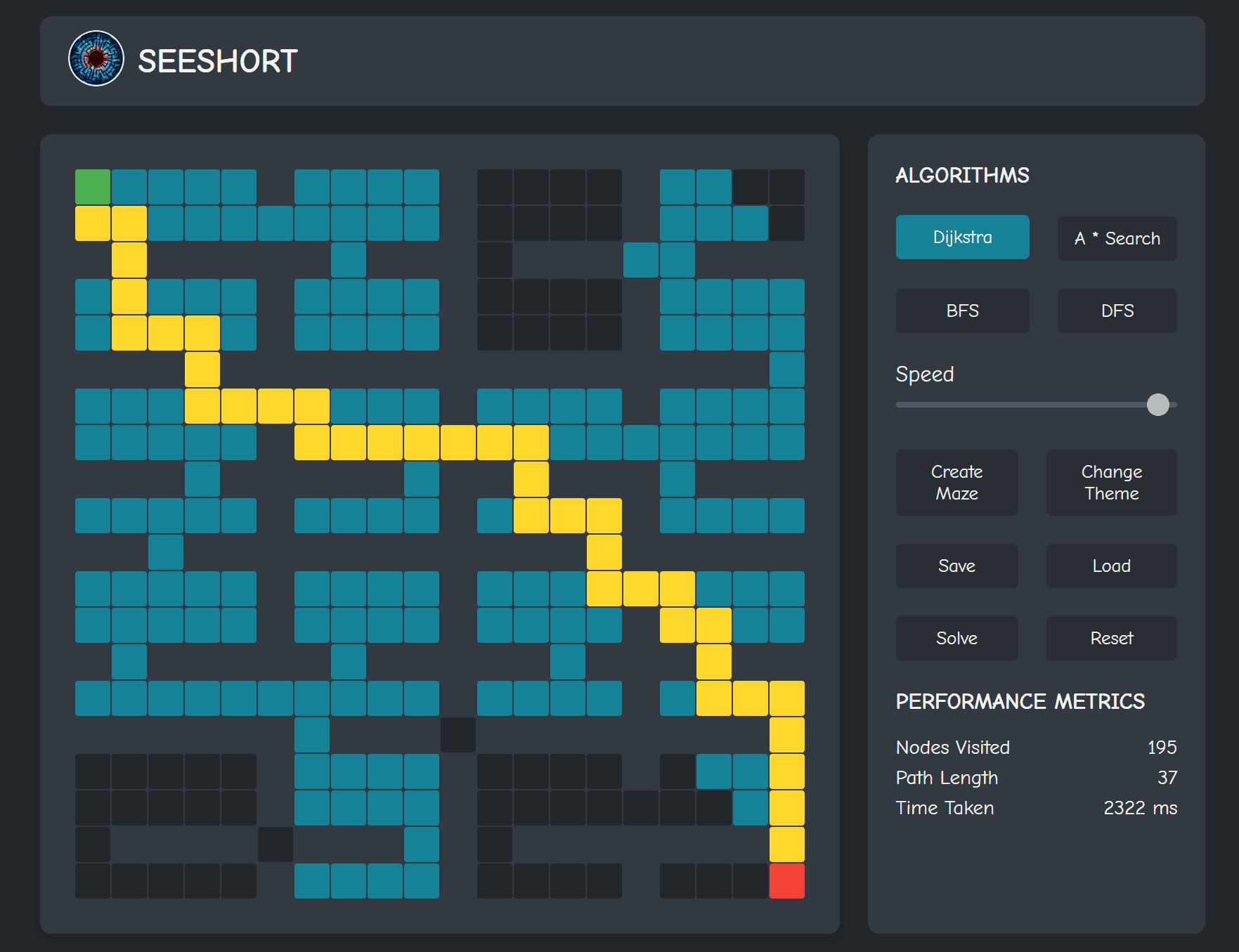Click the Speed slider handle
The height and width of the screenshot is (952, 1239).
1157,405
